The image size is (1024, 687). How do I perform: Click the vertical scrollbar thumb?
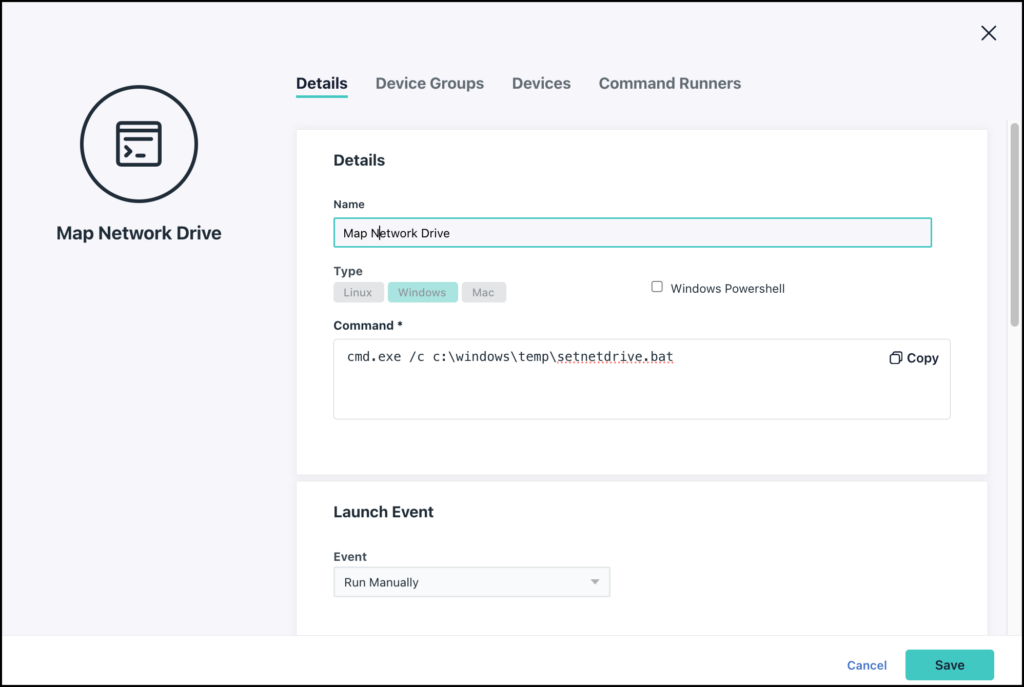pos(1014,224)
